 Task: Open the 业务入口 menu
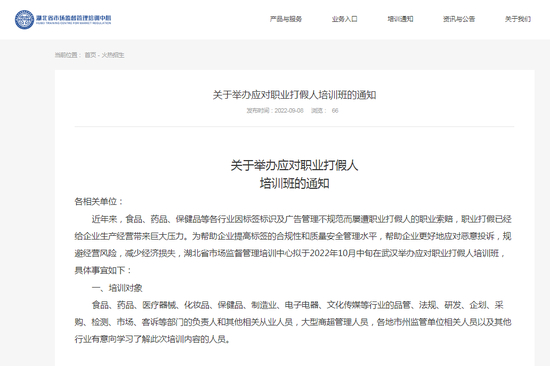tap(344, 19)
